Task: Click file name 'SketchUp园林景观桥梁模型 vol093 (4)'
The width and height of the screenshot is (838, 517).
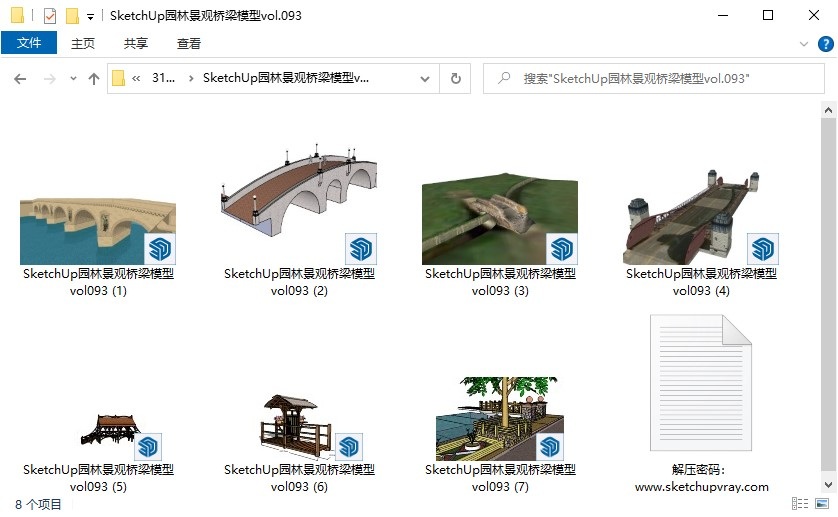Action: pyautogui.click(x=701, y=282)
